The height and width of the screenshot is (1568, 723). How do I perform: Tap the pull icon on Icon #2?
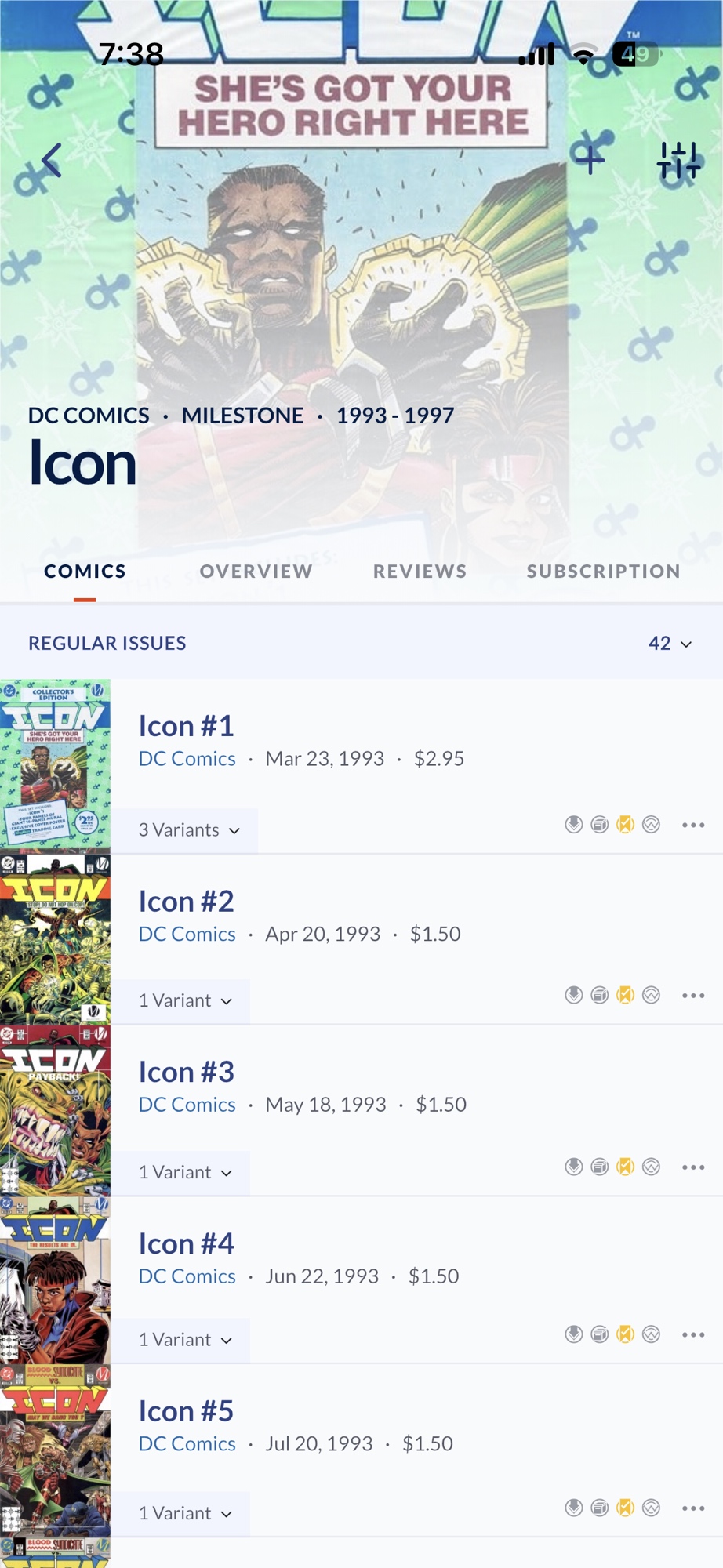pyautogui.click(x=574, y=996)
